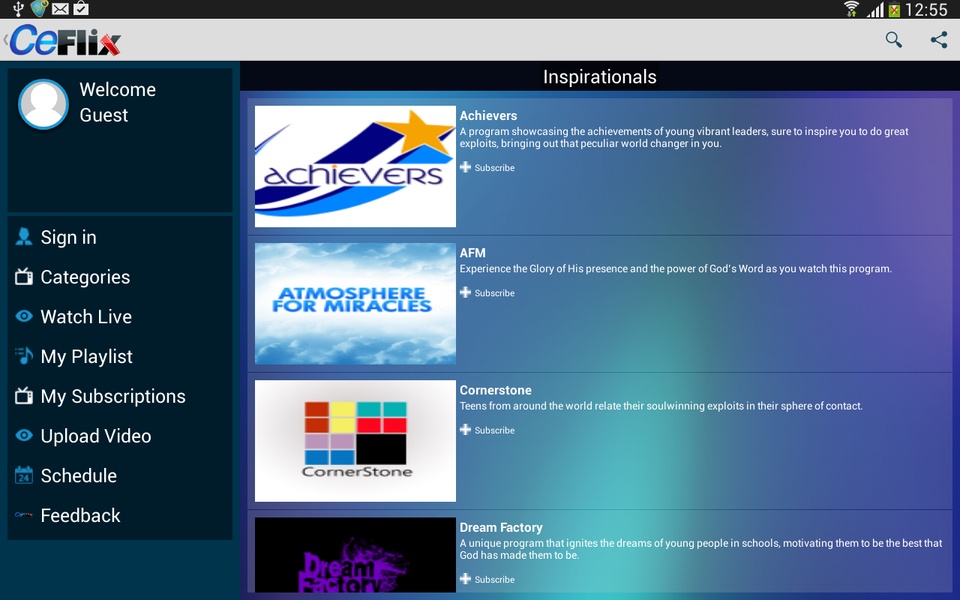Open the Atmosphere for Miracles thumbnail
Image resolution: width=960 pixels, height=600 pixels.
point(355,304)
